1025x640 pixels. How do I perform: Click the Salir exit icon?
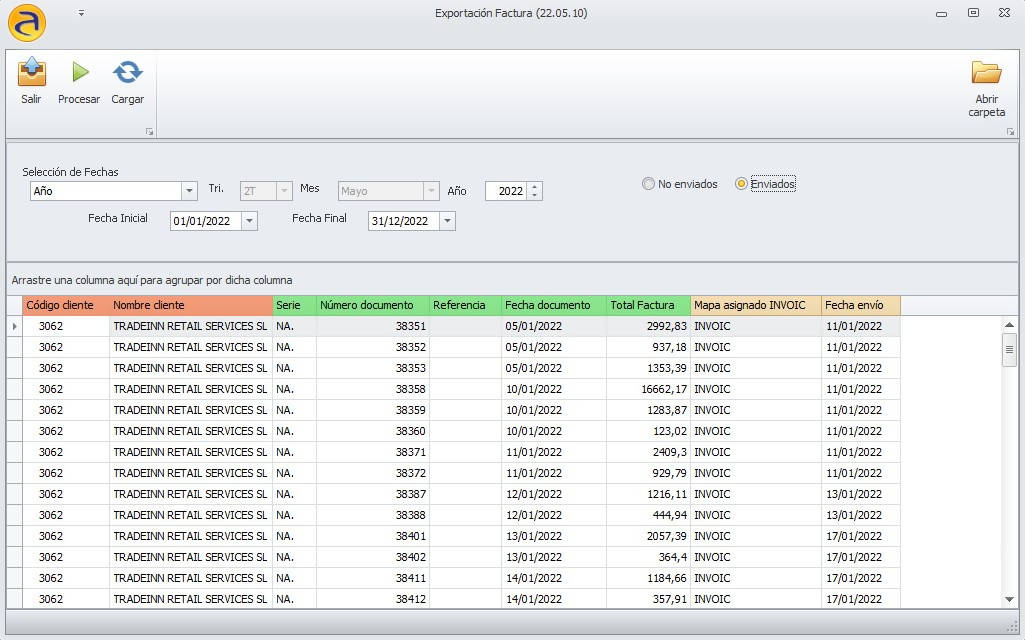[x=32, y=73]
